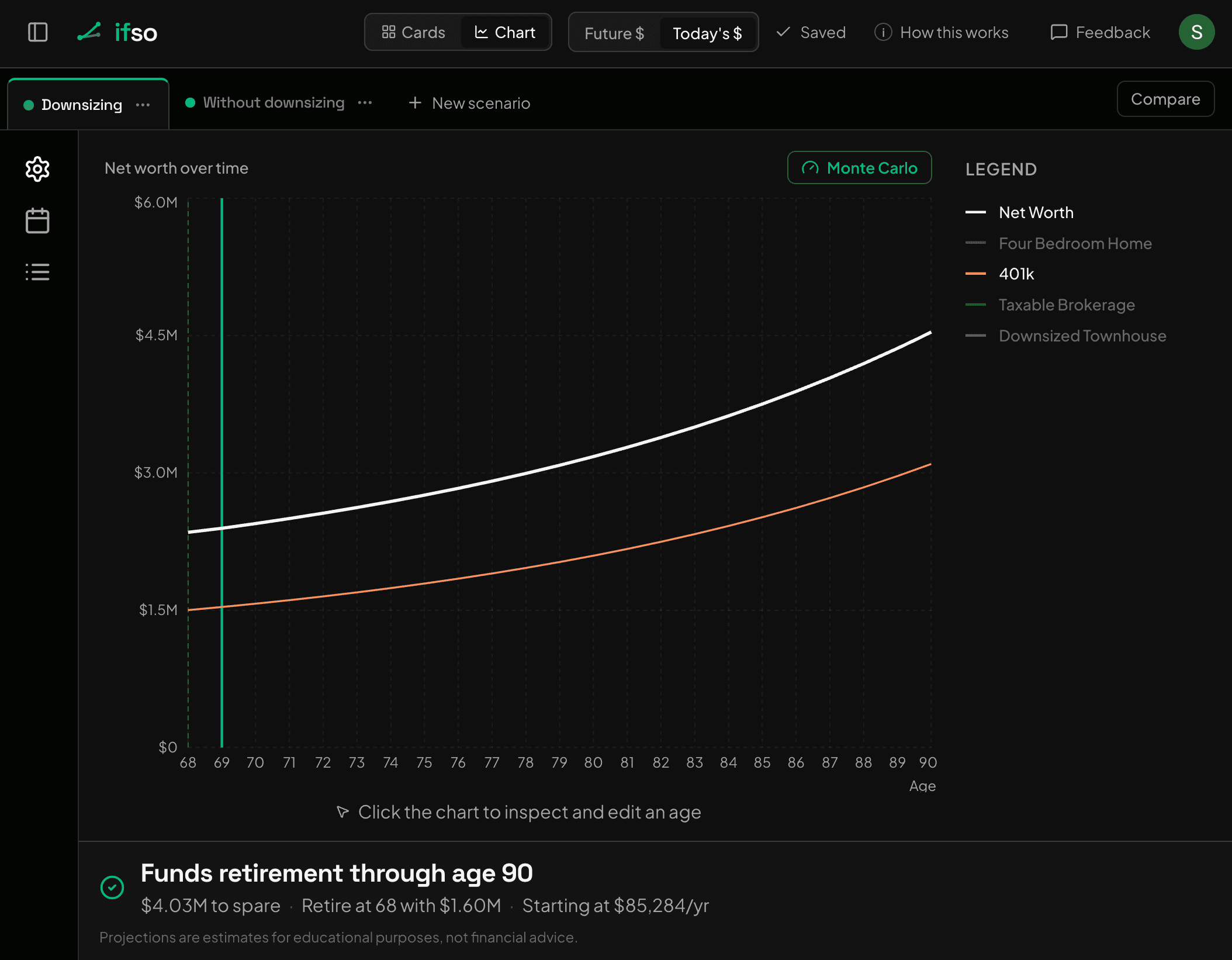Open the list view icon
Viewport: 1232px width, 960px height.
[37, 272]
